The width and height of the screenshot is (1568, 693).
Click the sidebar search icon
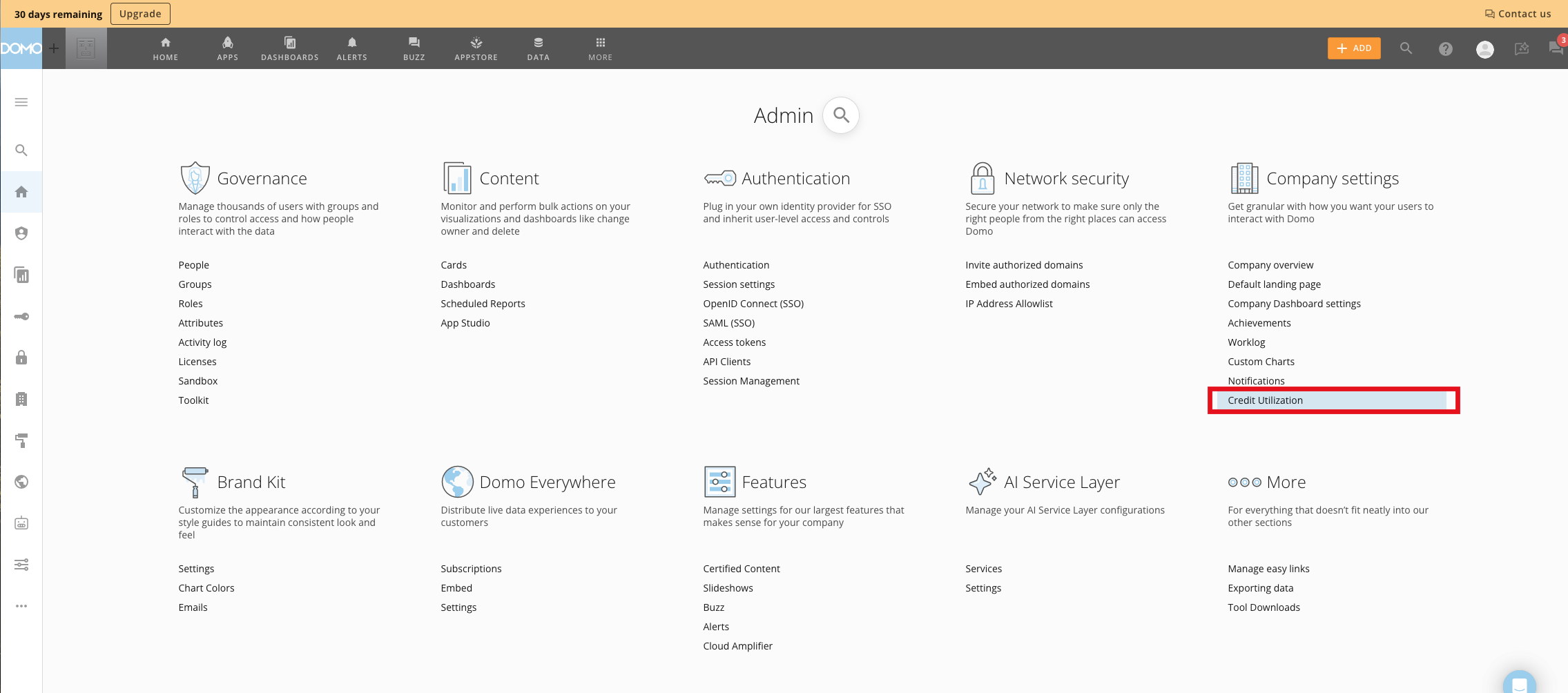click(x=21, y=150)
